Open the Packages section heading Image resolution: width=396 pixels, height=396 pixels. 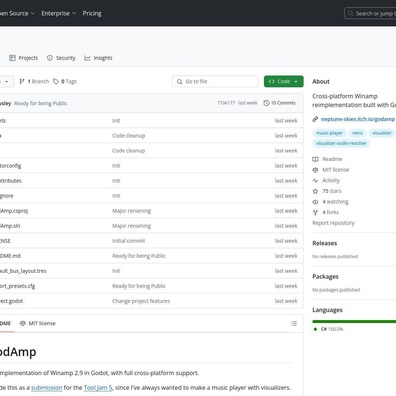(325, 277)
